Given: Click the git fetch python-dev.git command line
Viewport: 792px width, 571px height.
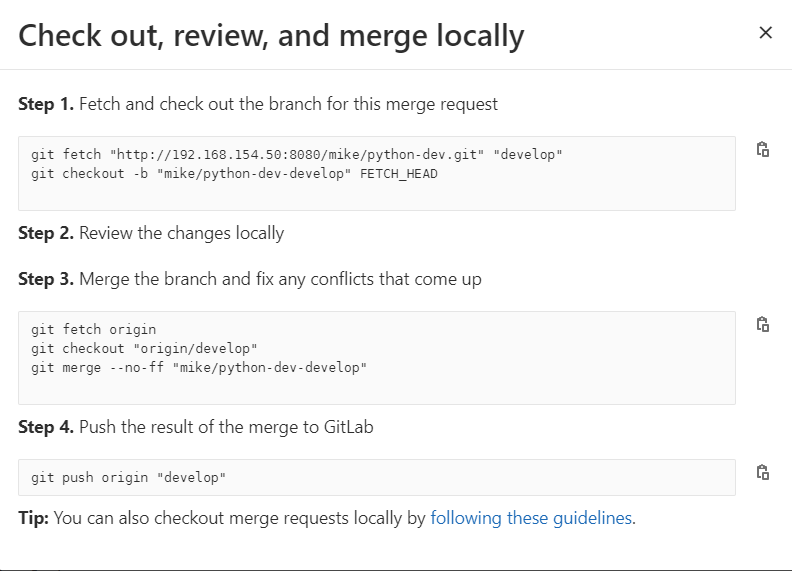Looking at the screenshot, I should 296,155.
